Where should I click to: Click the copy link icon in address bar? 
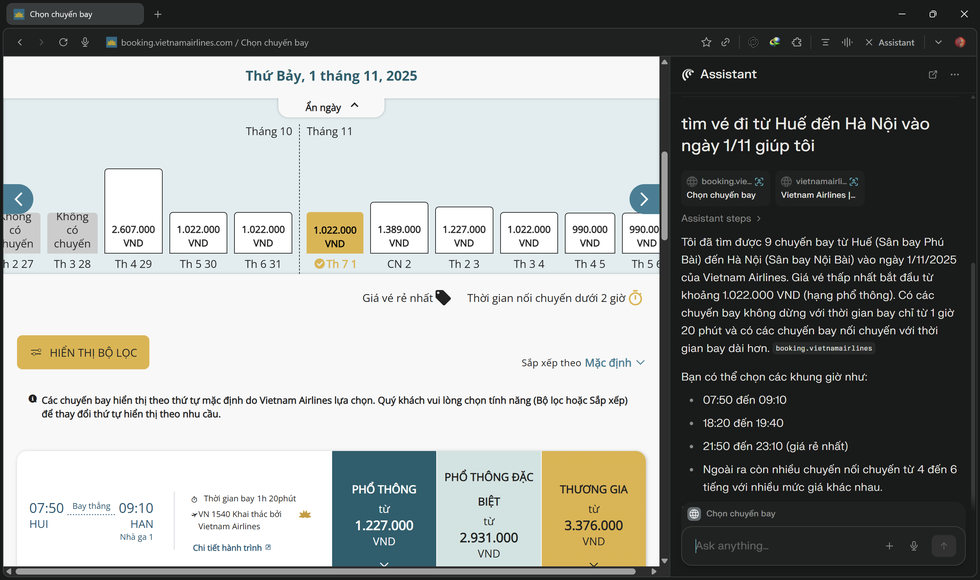pyautogui.click(x=726, y=42)
